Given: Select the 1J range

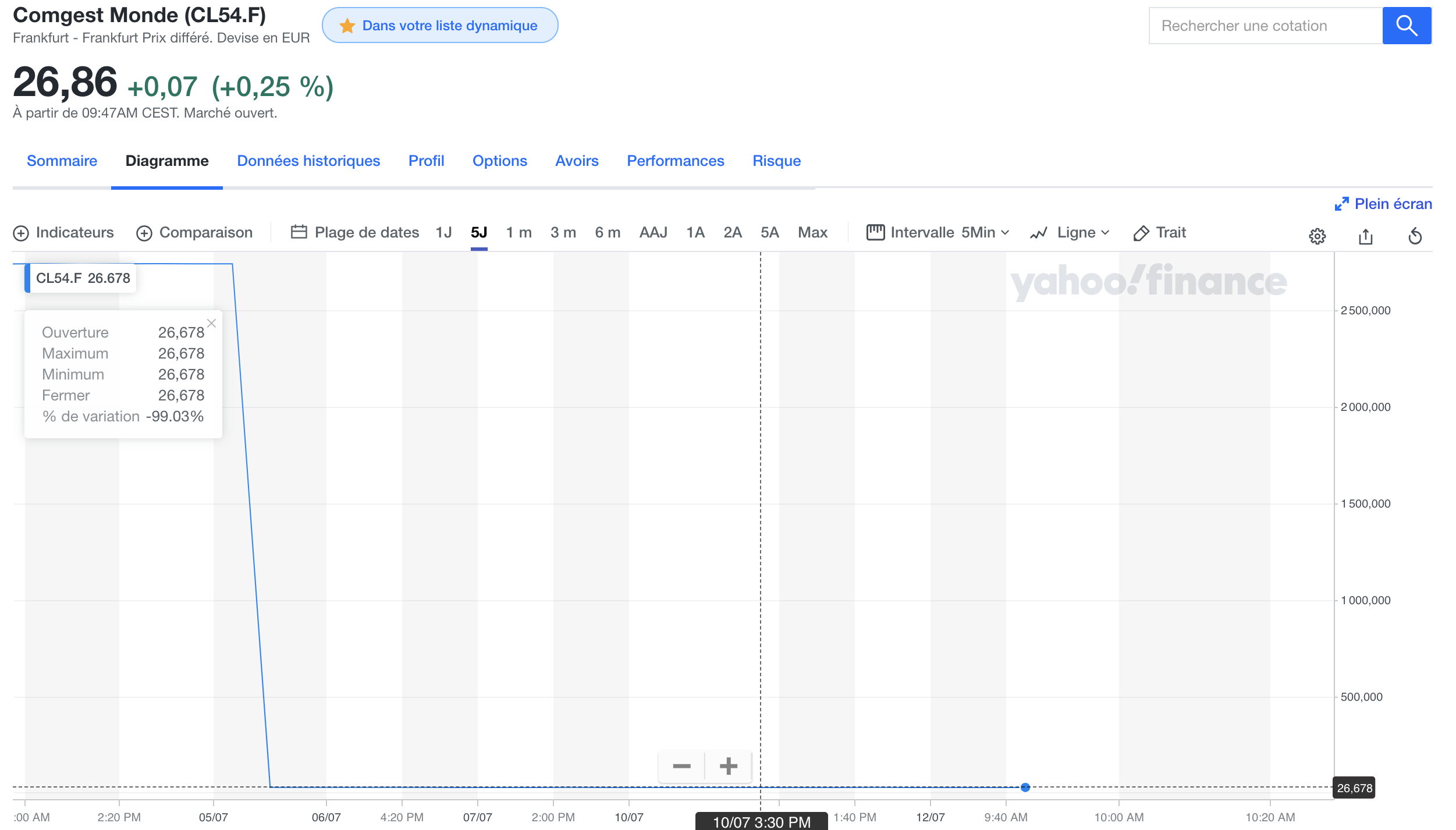Looking at the screenshot, I should (x=443, y=232).
